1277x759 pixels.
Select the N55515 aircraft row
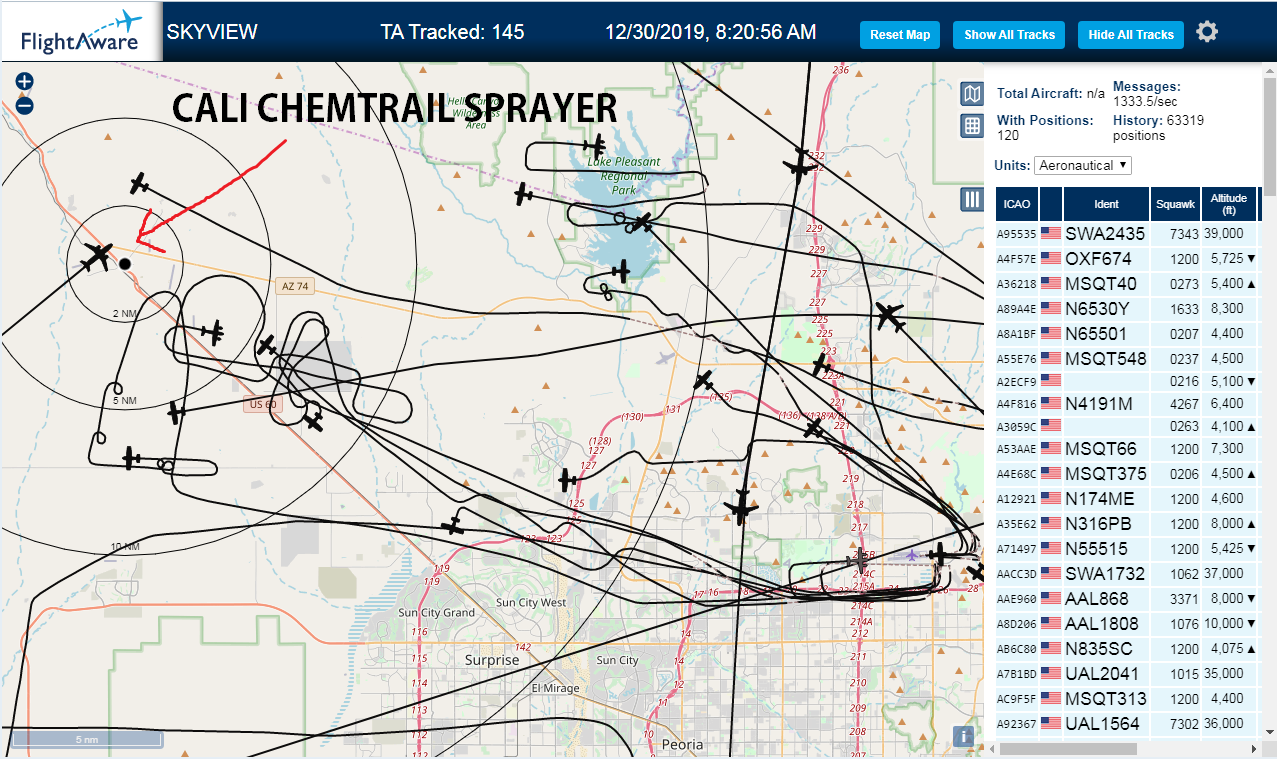[x=1127, y=548]
